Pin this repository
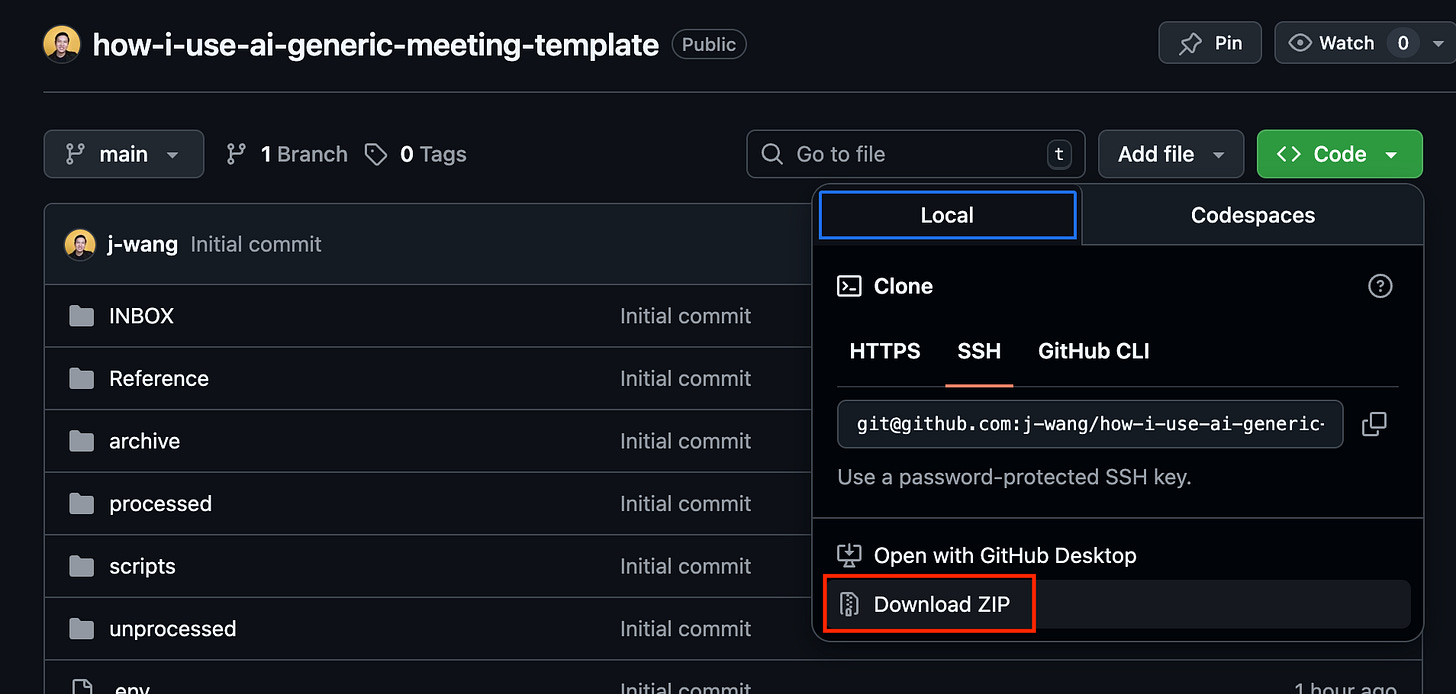Image resolution: width=1456 pixels, height=694 pixels. [1210, 43]
